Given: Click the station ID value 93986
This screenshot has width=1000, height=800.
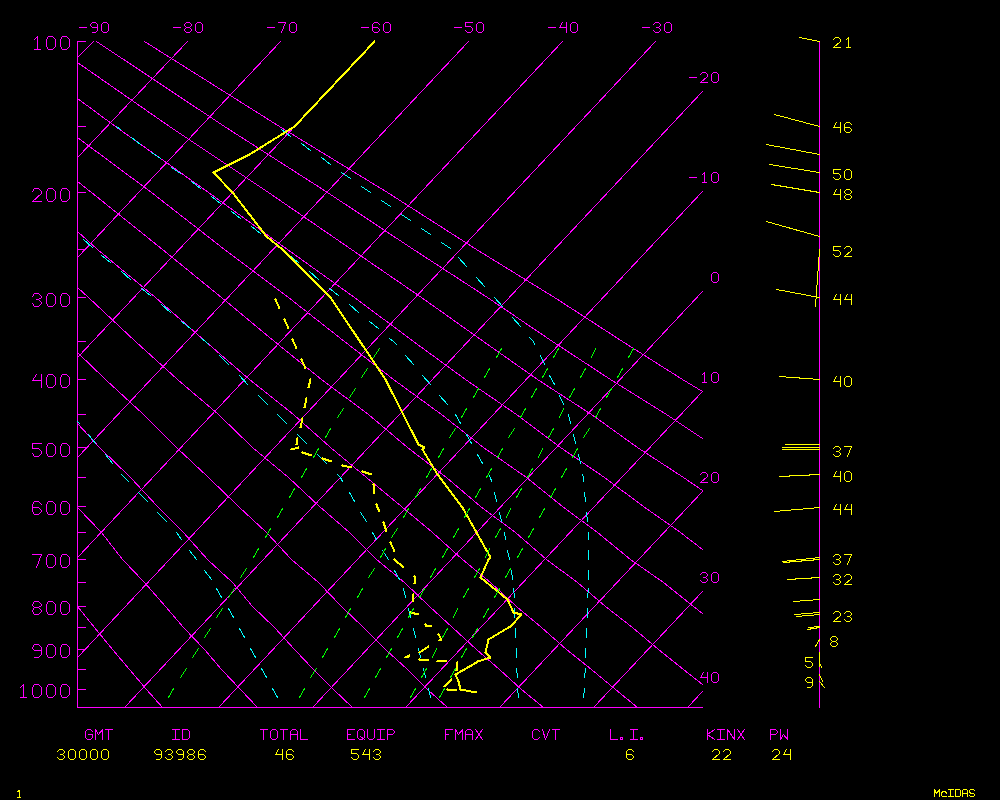Looking at the screenshot, I should point(180,755).
